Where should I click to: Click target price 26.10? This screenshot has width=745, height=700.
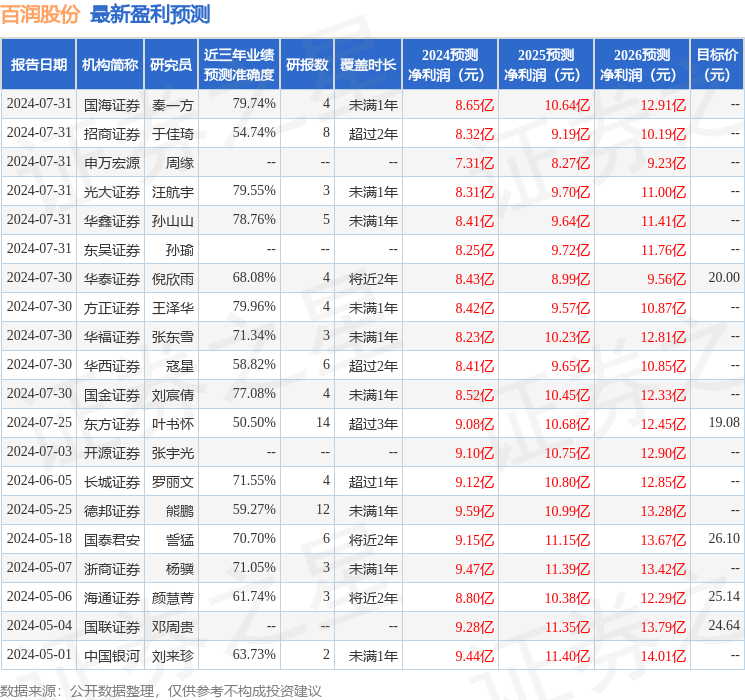point(724,538)
